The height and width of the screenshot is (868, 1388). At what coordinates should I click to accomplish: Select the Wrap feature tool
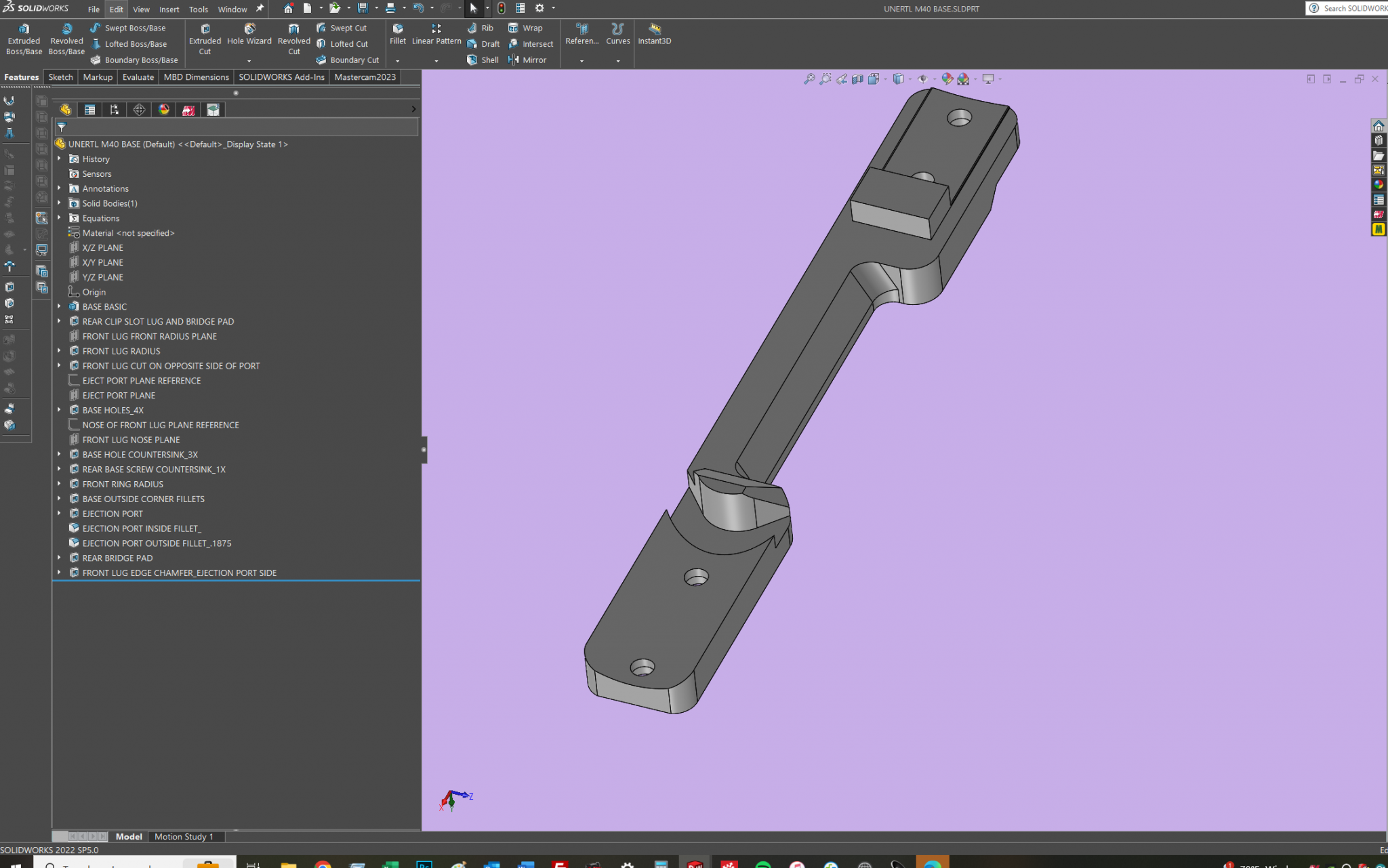[525, 28]
